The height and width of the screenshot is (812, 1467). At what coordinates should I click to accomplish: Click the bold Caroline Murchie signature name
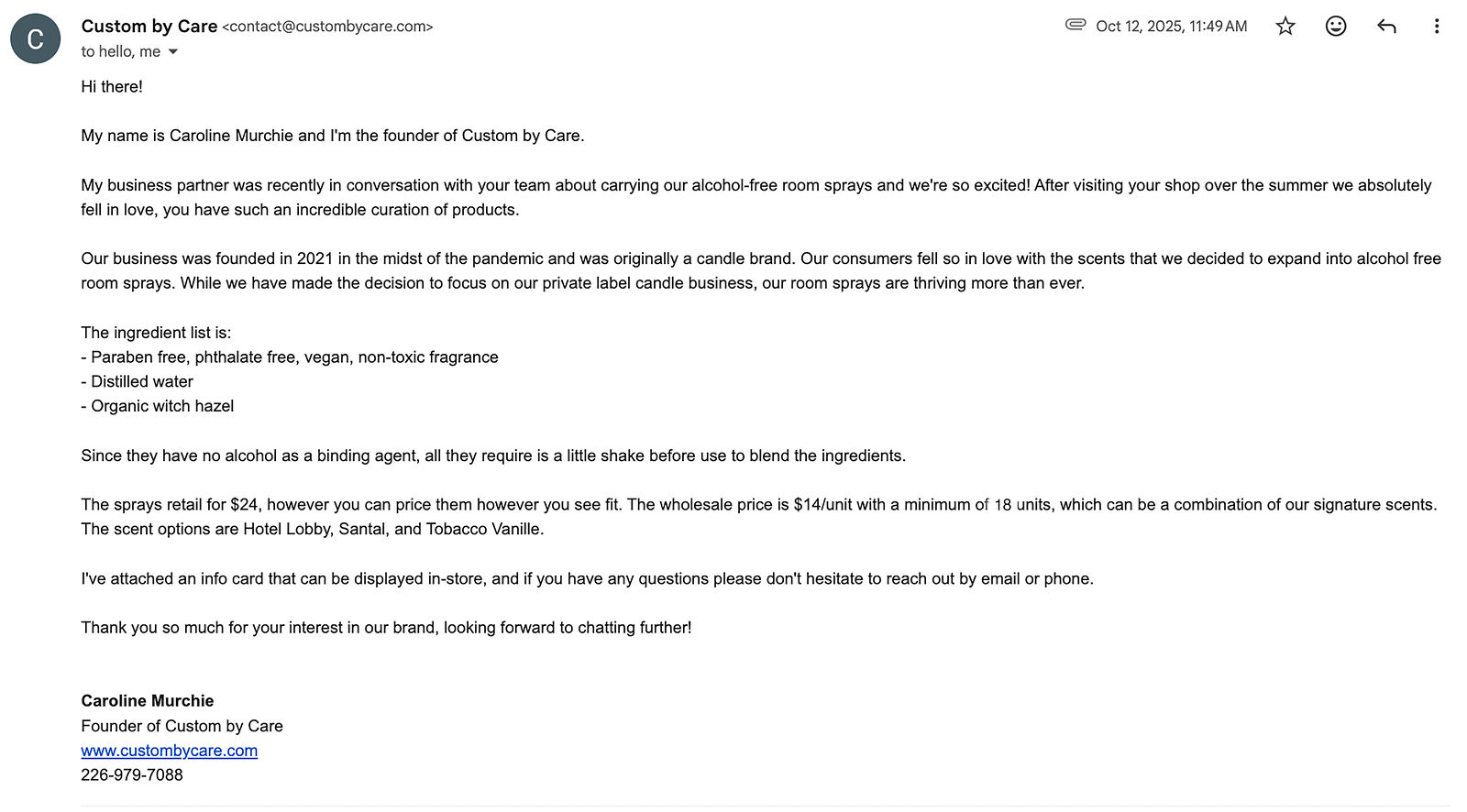click(147, 701)
